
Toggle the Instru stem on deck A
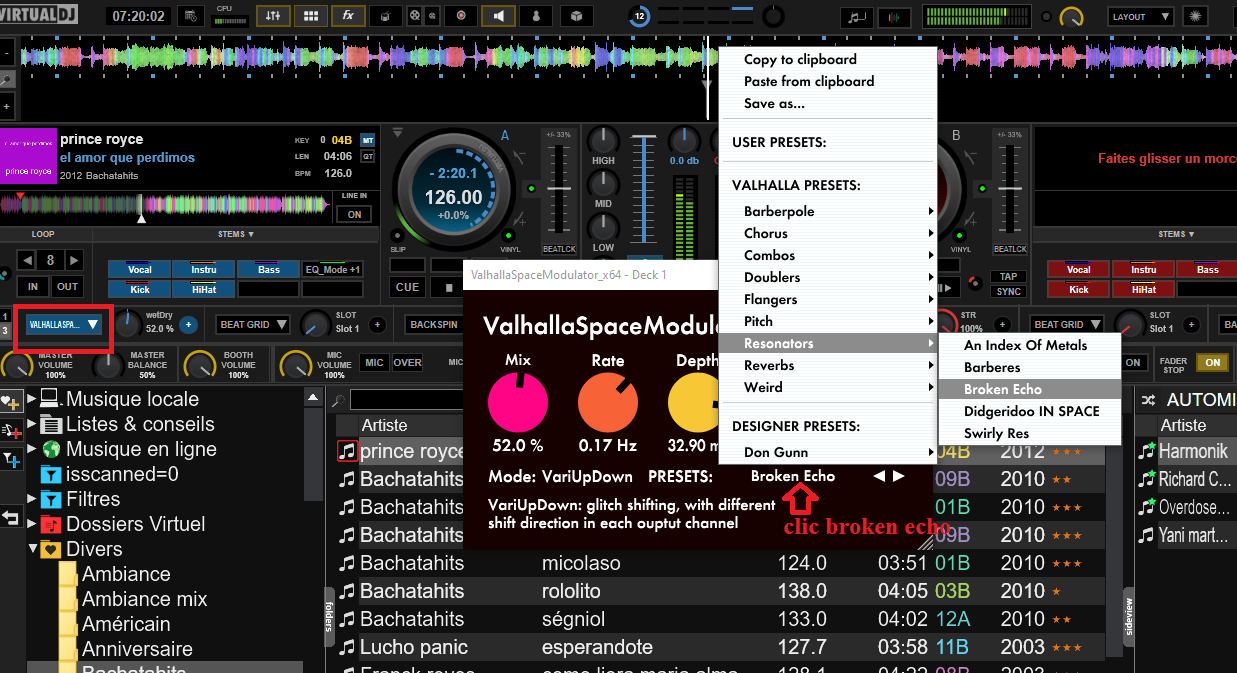point(204,269)
